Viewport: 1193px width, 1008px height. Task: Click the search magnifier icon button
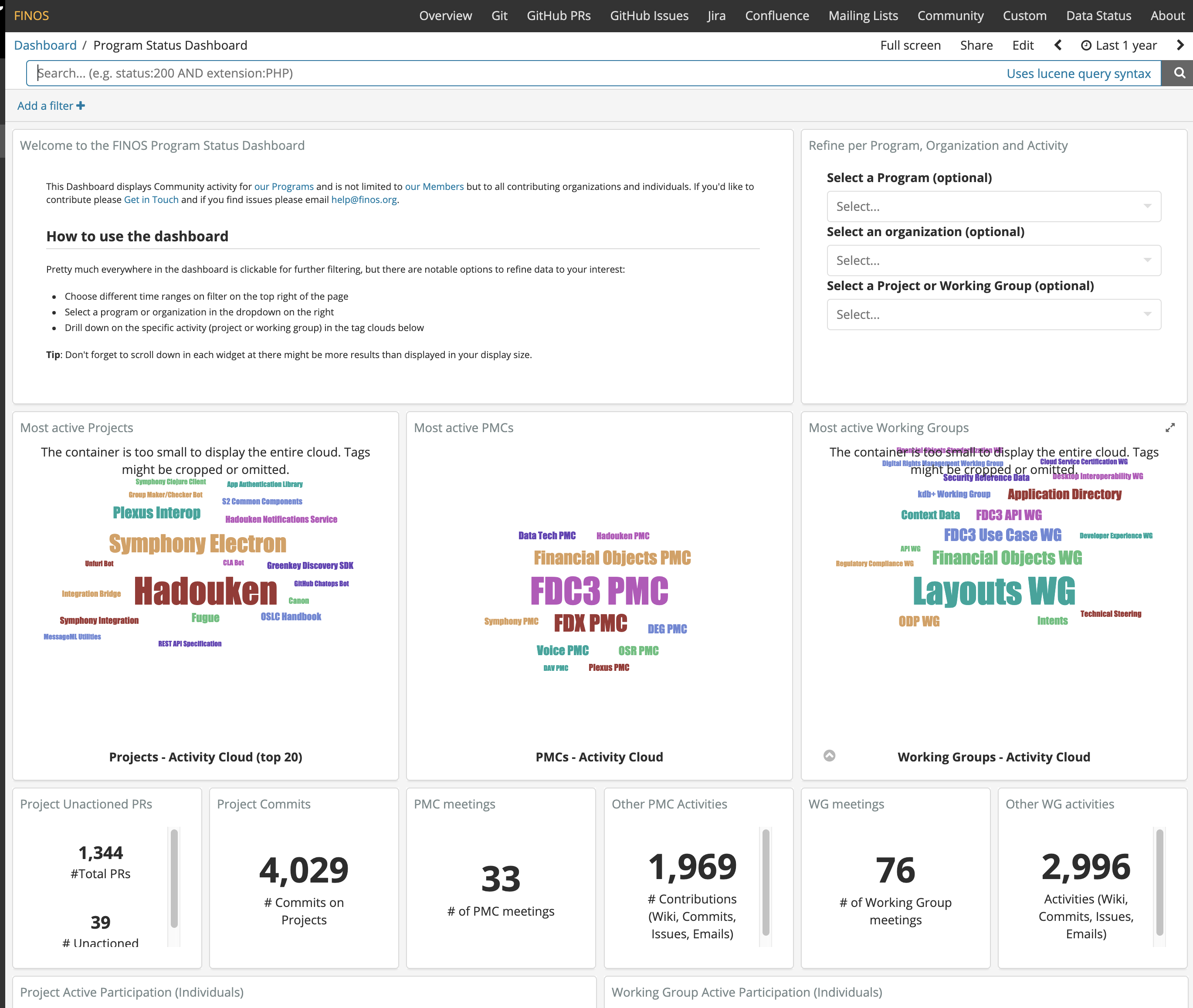1178,73
